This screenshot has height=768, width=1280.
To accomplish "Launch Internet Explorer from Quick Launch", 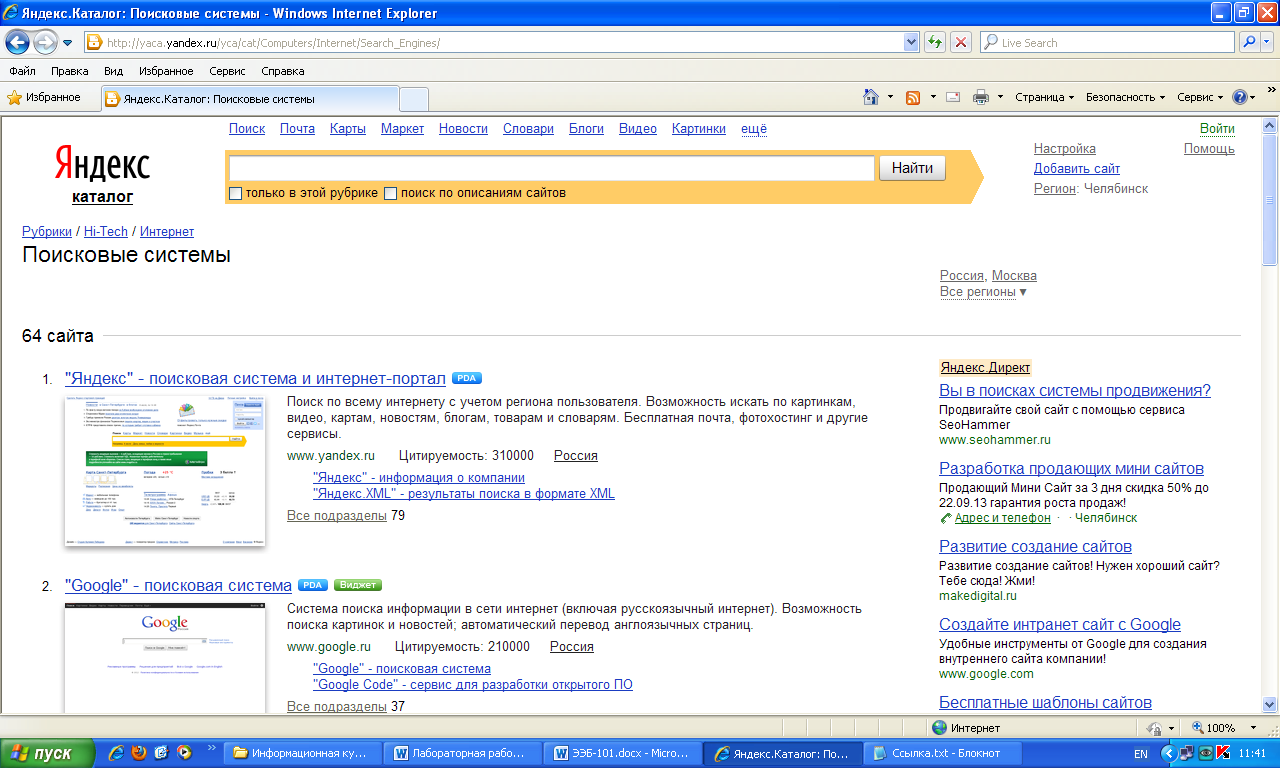I will pyautogui.click(x=117, y=752).
